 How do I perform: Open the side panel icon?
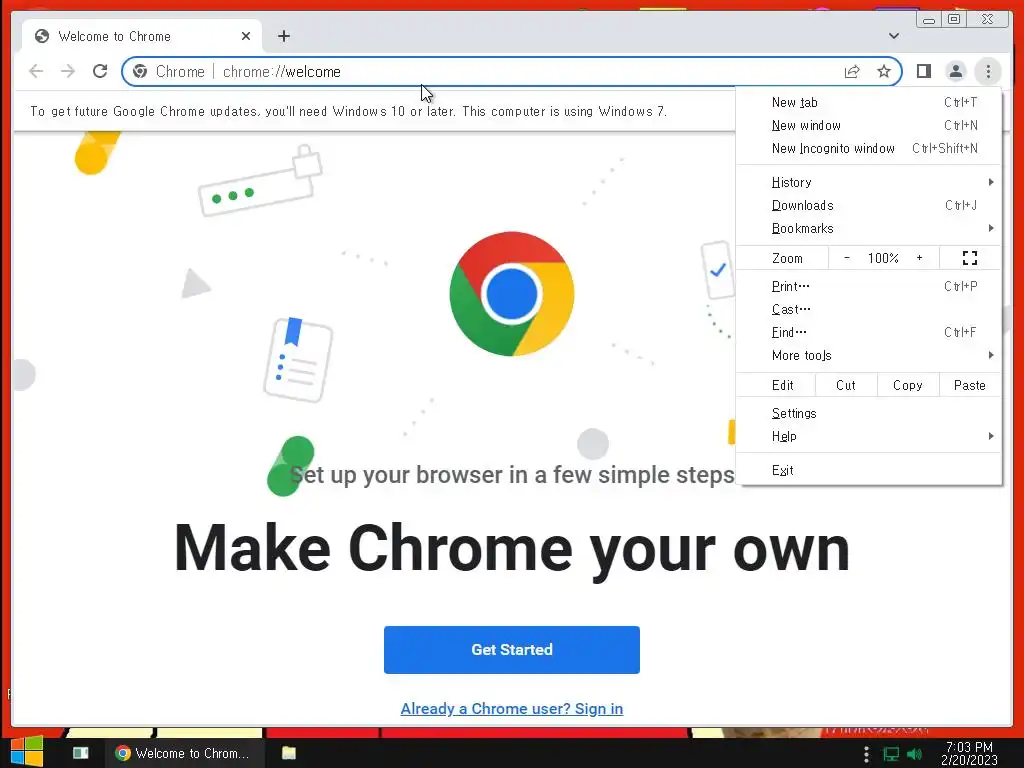(923, 71)
